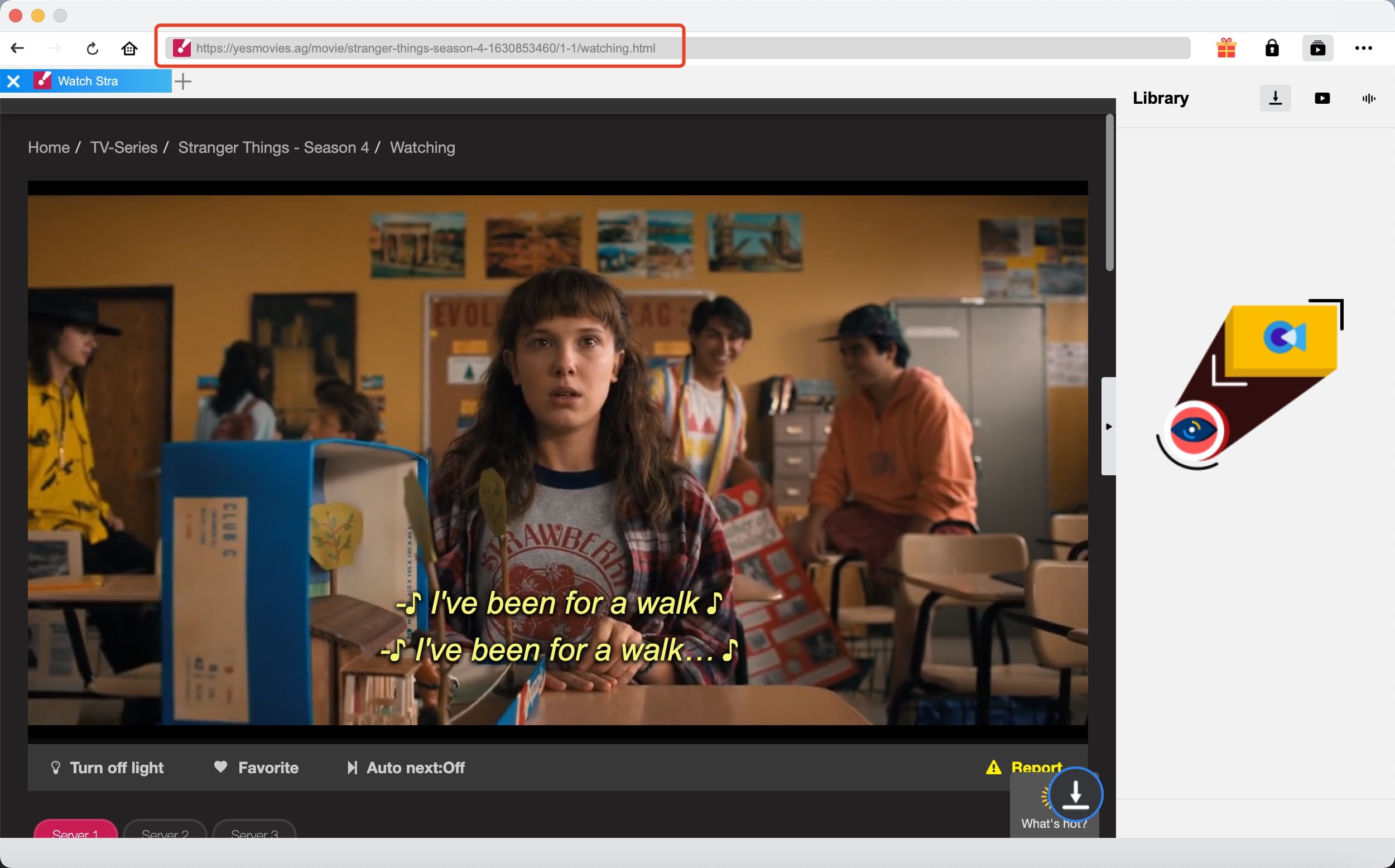Show video items in Library
The height and width of the screenshot is (868, 1395).
coord(1321,98)
